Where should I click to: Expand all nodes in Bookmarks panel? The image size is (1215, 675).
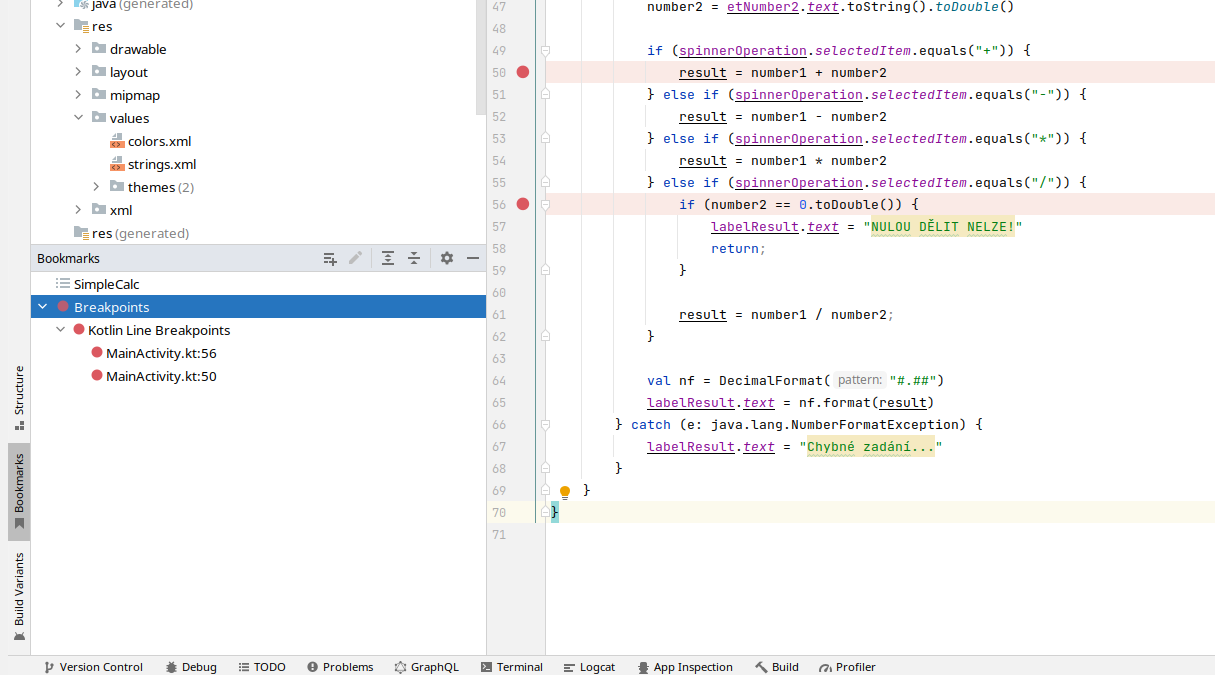coord(387,258)
